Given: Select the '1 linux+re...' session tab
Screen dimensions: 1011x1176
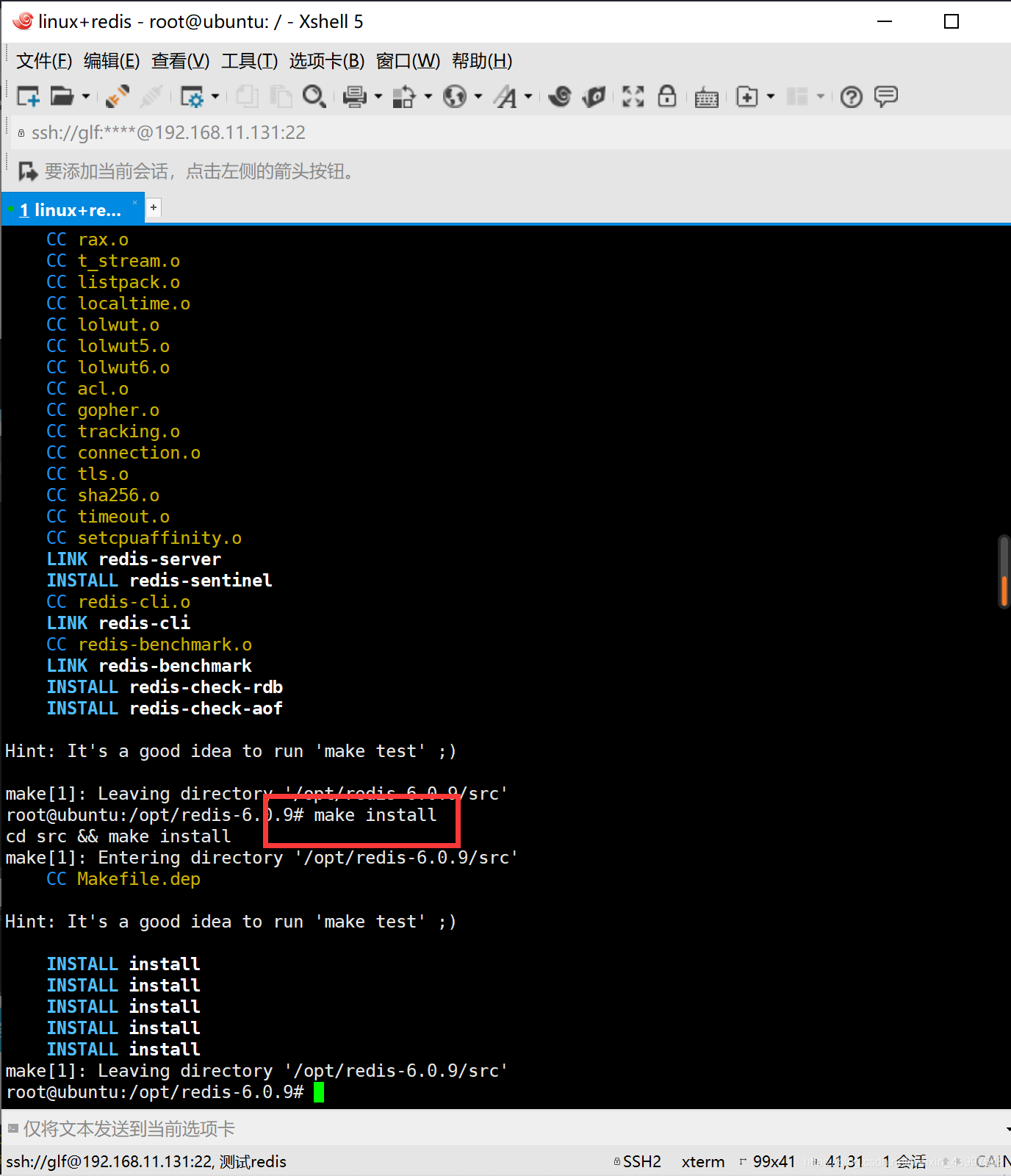Looking at the screenshot, I should 72,210.
